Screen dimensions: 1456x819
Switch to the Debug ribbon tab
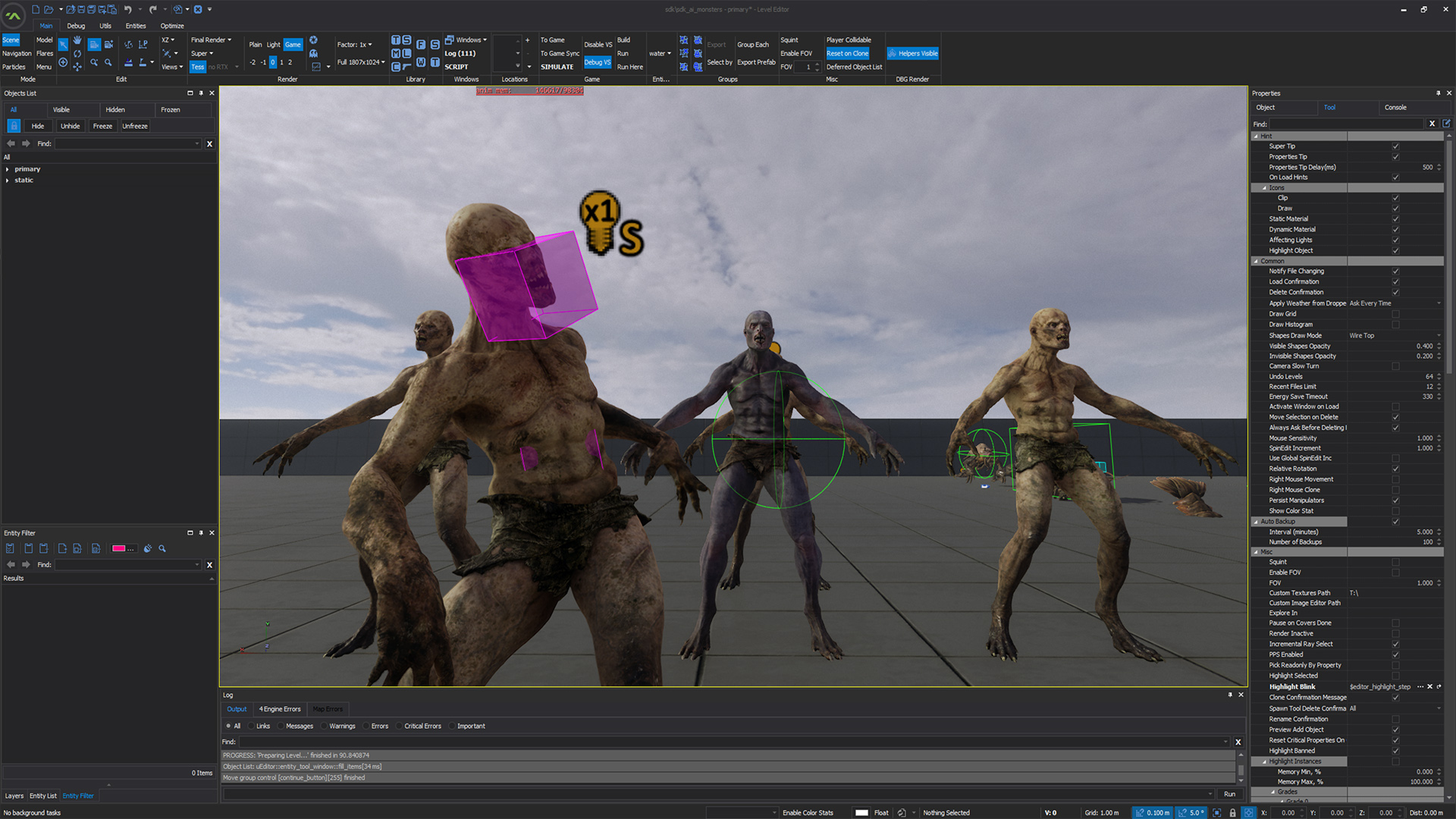click(76, 26)
